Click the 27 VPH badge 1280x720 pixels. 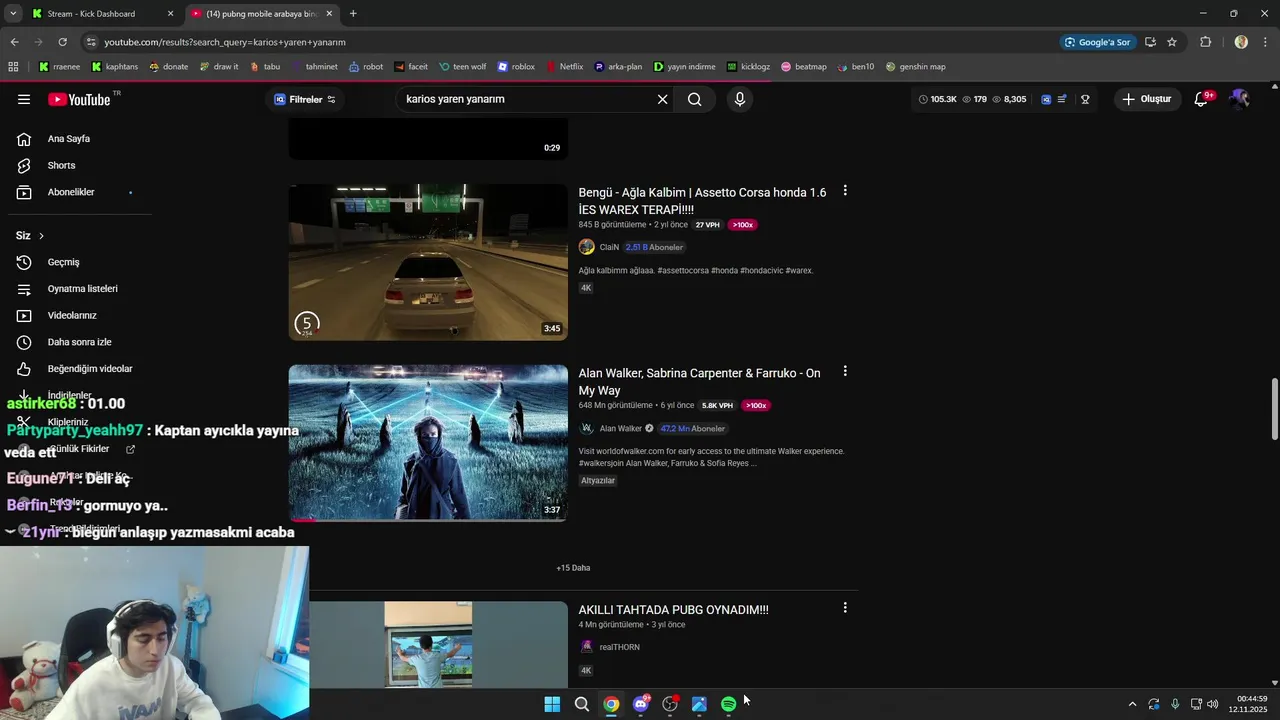point(707,225)
